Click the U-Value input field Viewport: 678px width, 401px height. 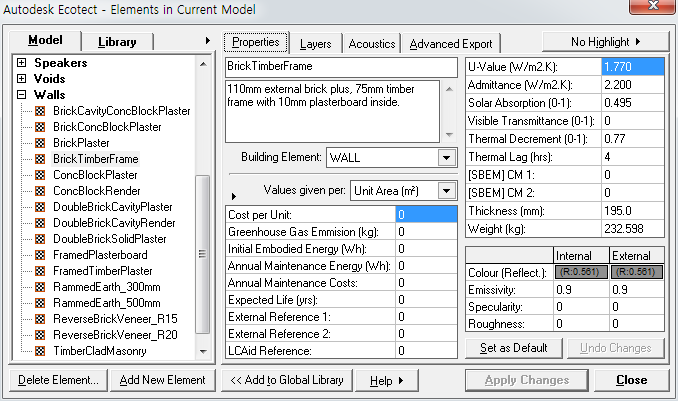(632, 67)
